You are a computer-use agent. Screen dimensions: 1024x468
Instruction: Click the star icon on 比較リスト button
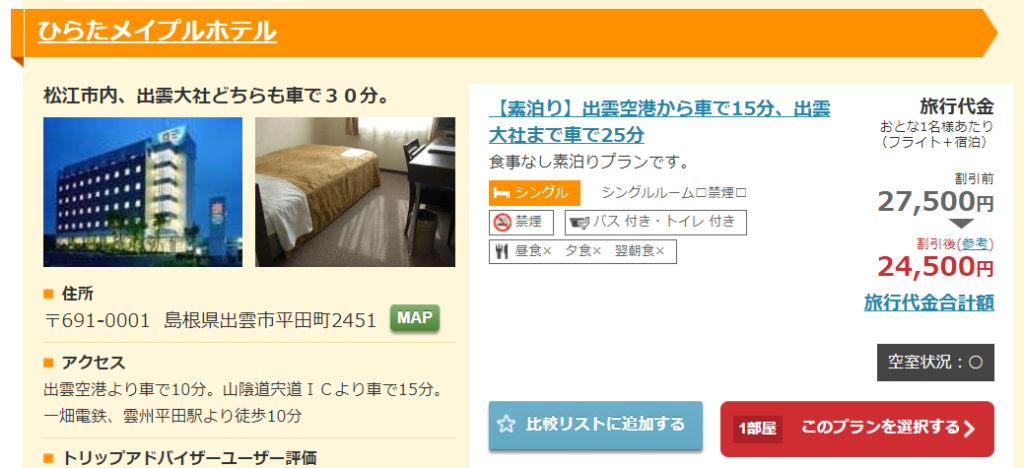click(506, 425)
